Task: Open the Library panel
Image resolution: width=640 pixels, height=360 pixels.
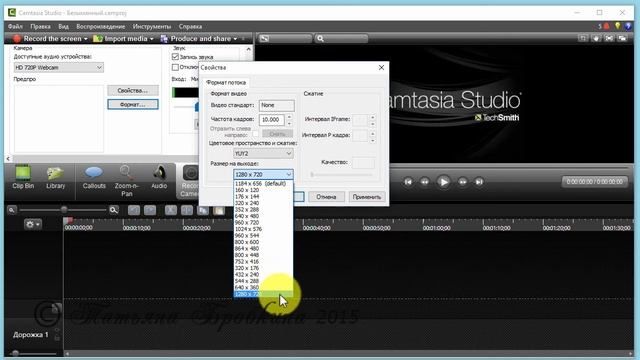Action: tap(56, 177)
